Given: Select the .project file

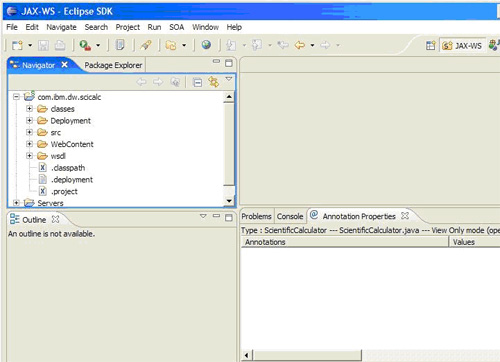Looking at the screenshot, I should [x=64, y=191].
